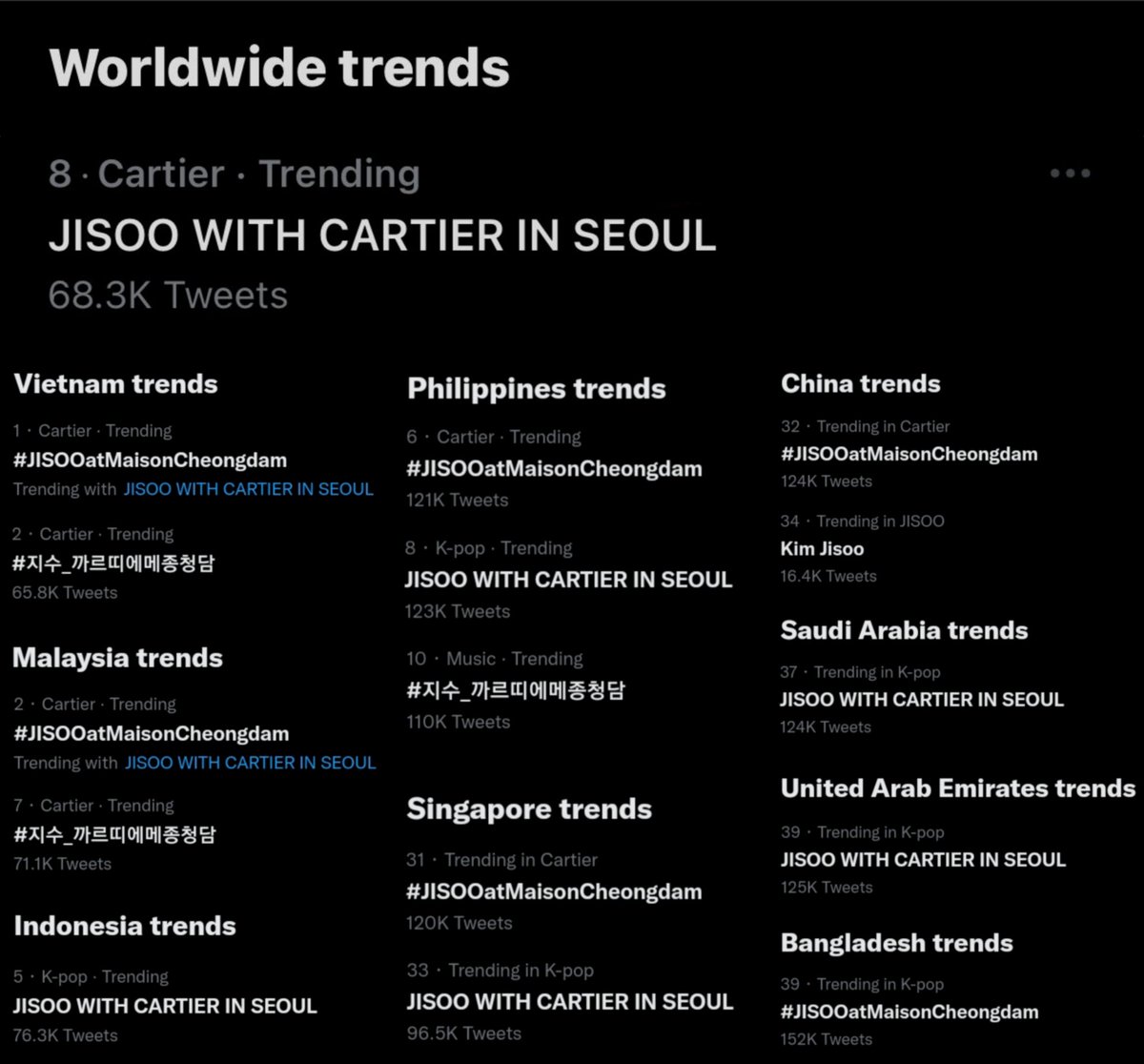1144x1064 pixels.
Task: Open JISOO WITH CARTIER IN SEOUL under Saudi Arabia
Action: 922,699
